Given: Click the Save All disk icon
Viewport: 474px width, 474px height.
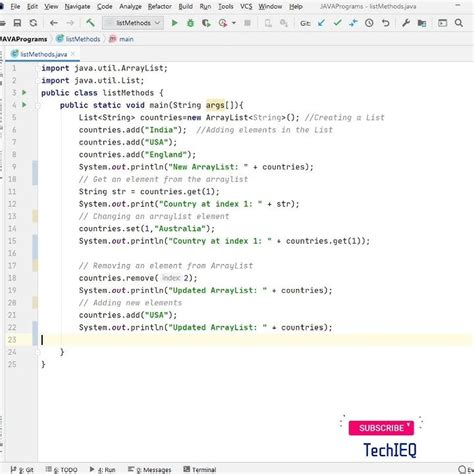Looking at the screenshot, I should click(17, 23).
